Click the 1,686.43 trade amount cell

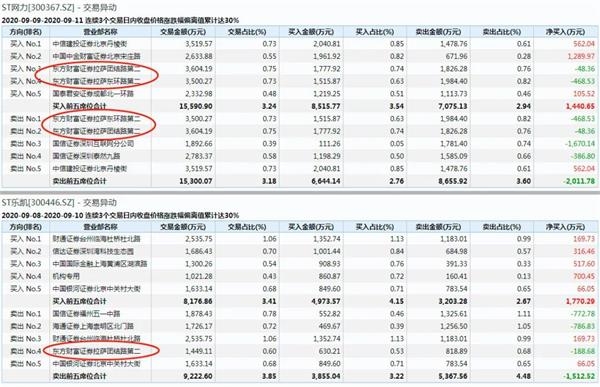pyautogui.click(x=198, y=251)
